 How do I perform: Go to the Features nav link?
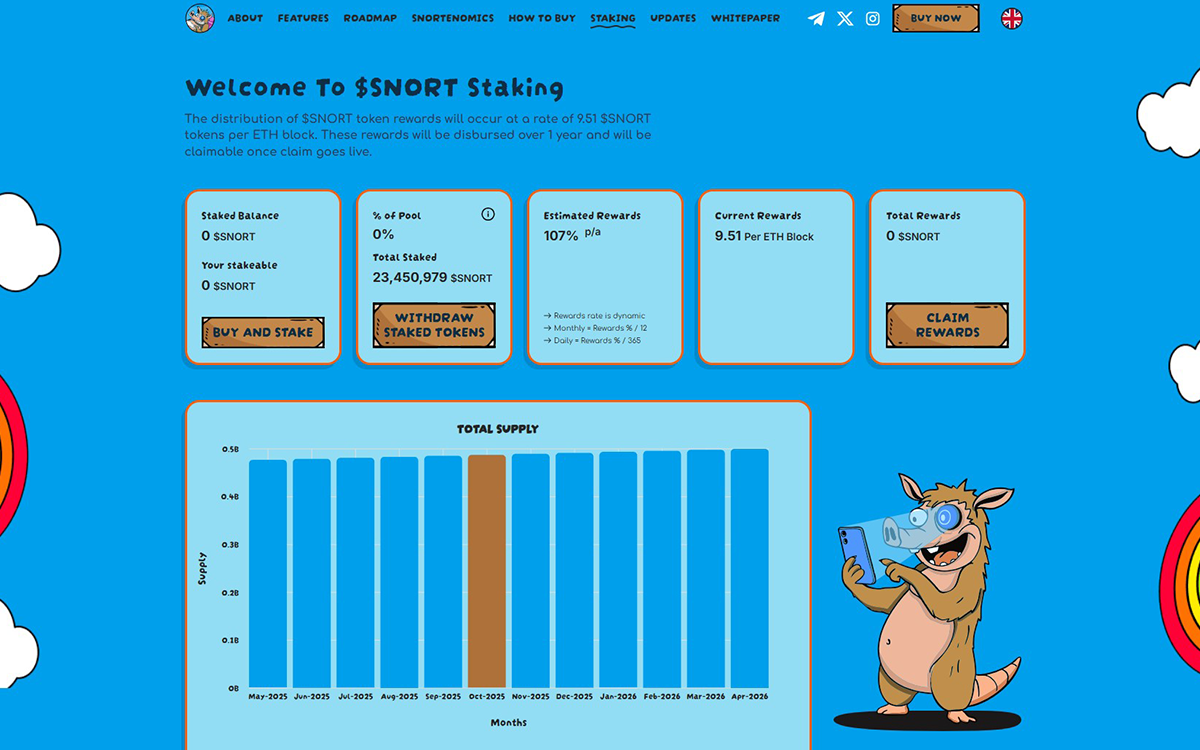(303, 18)
